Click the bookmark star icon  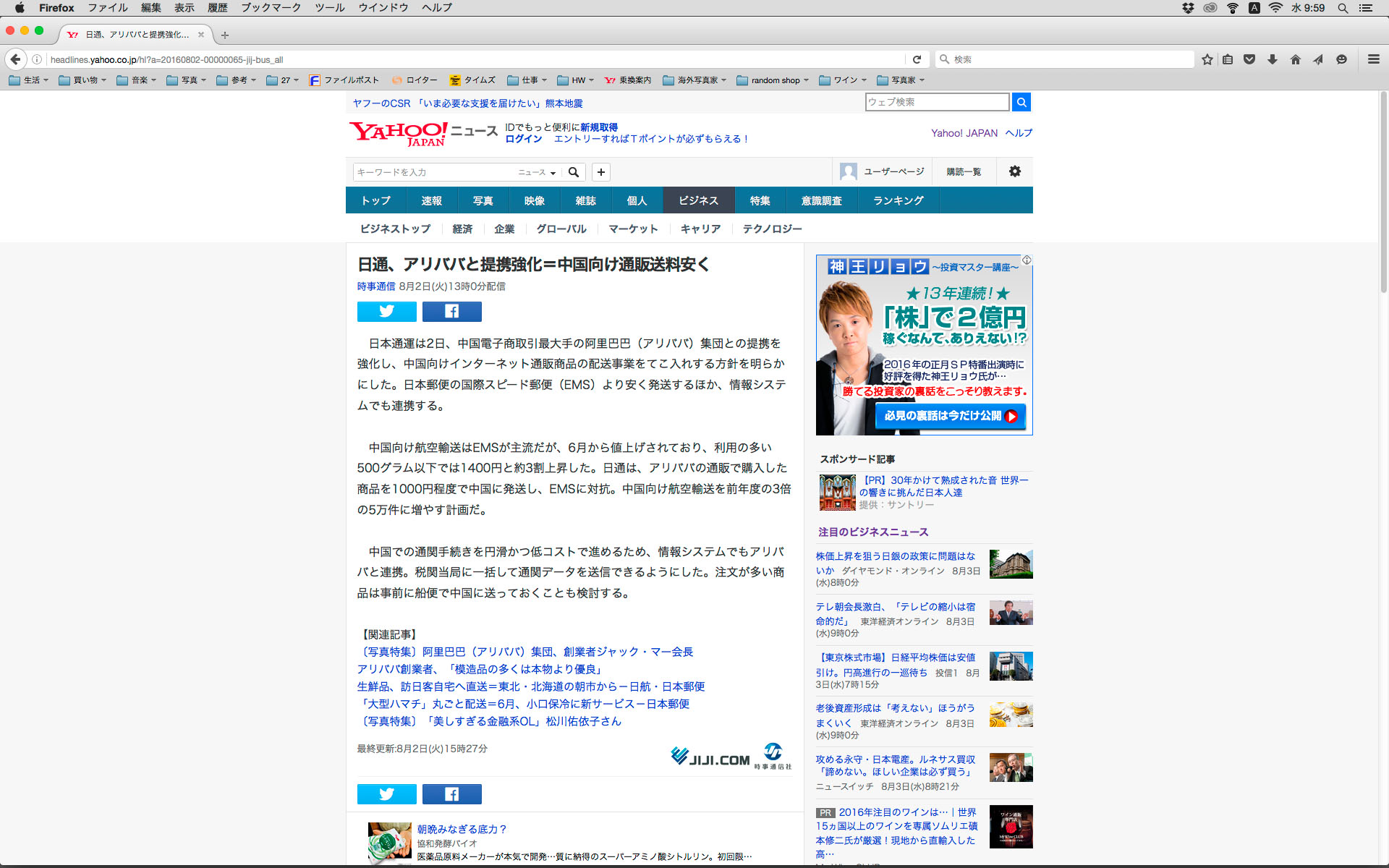click(1207, 59)
